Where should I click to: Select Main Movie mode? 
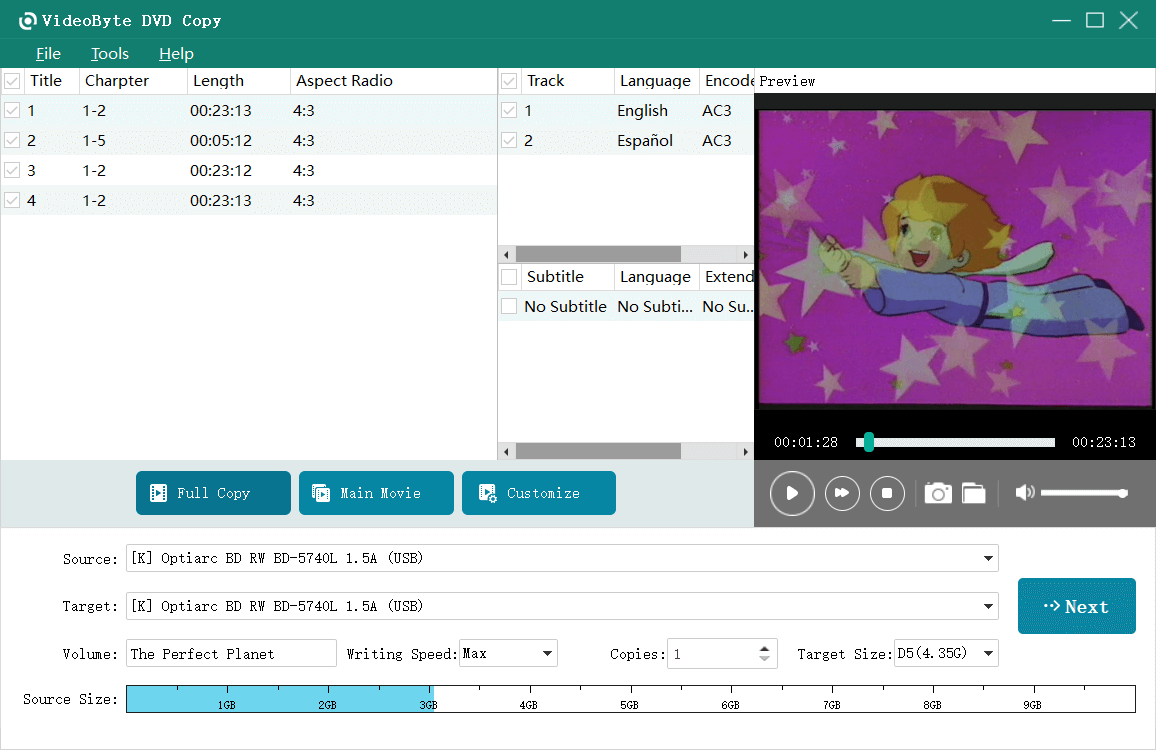(376, 493)
